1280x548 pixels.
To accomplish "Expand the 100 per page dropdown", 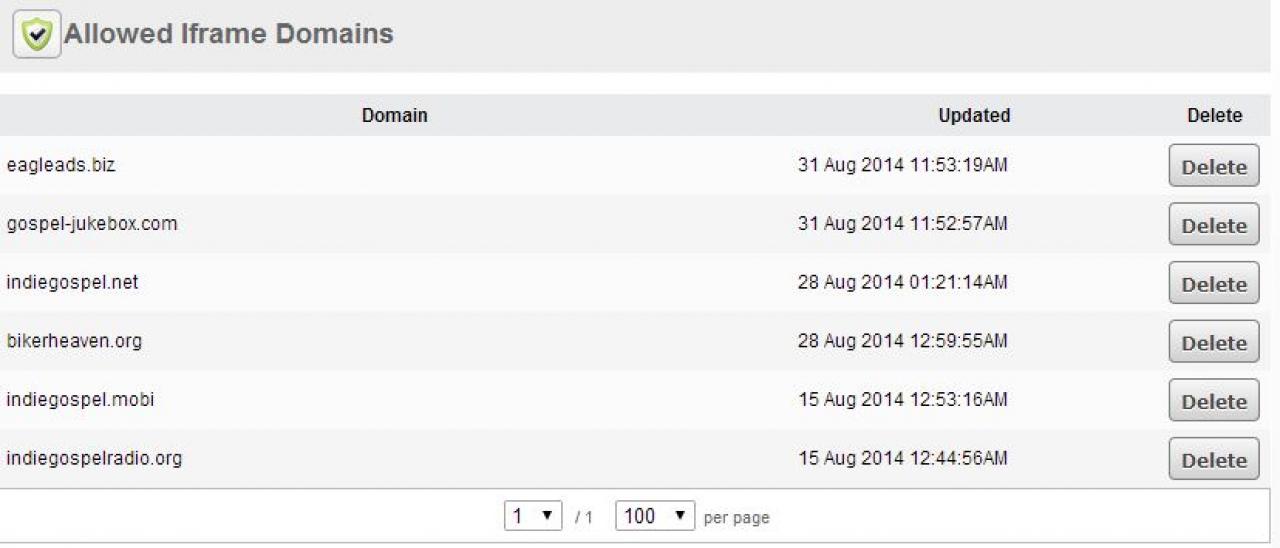I will click(654, 516).
